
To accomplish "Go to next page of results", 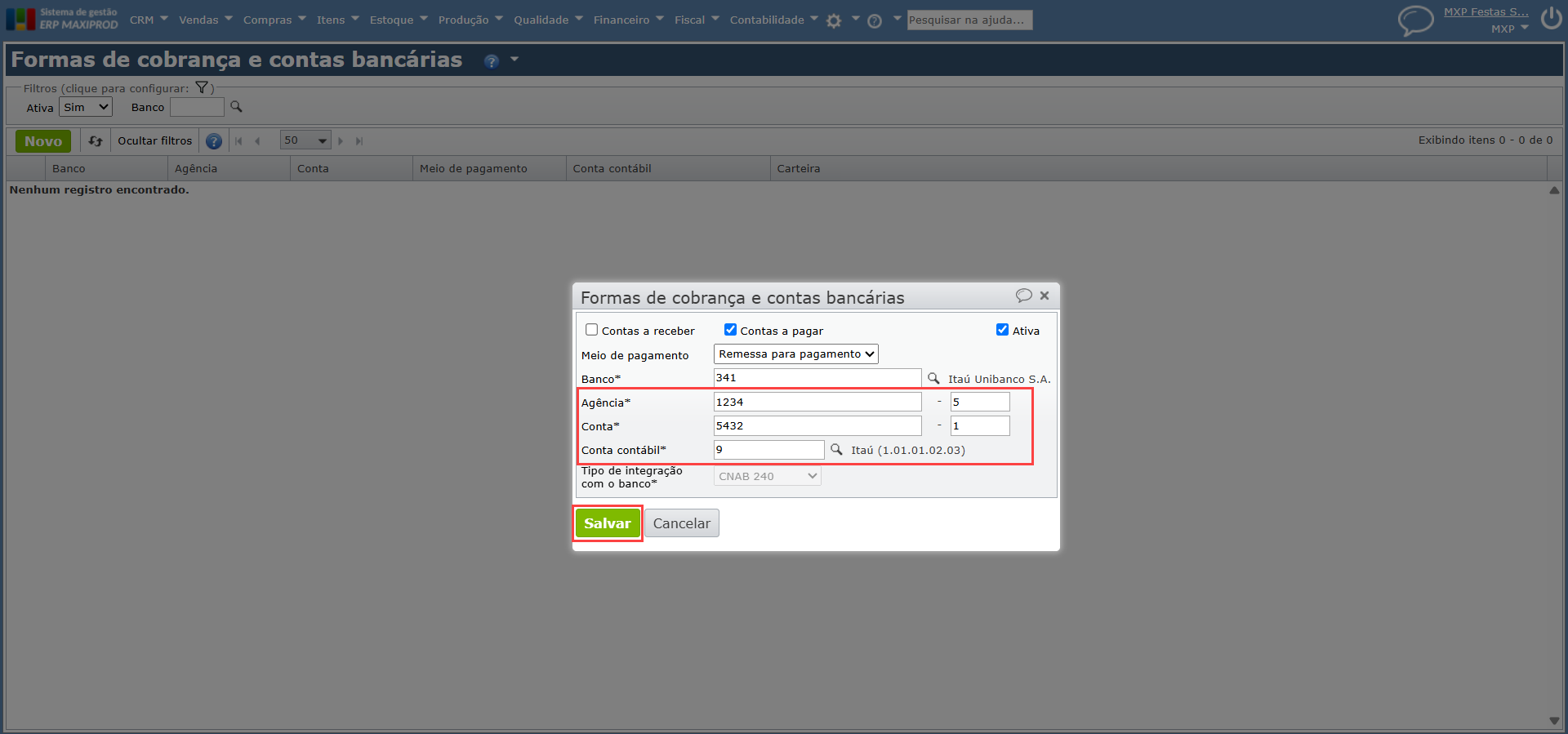I will click(x=341, y=141).
